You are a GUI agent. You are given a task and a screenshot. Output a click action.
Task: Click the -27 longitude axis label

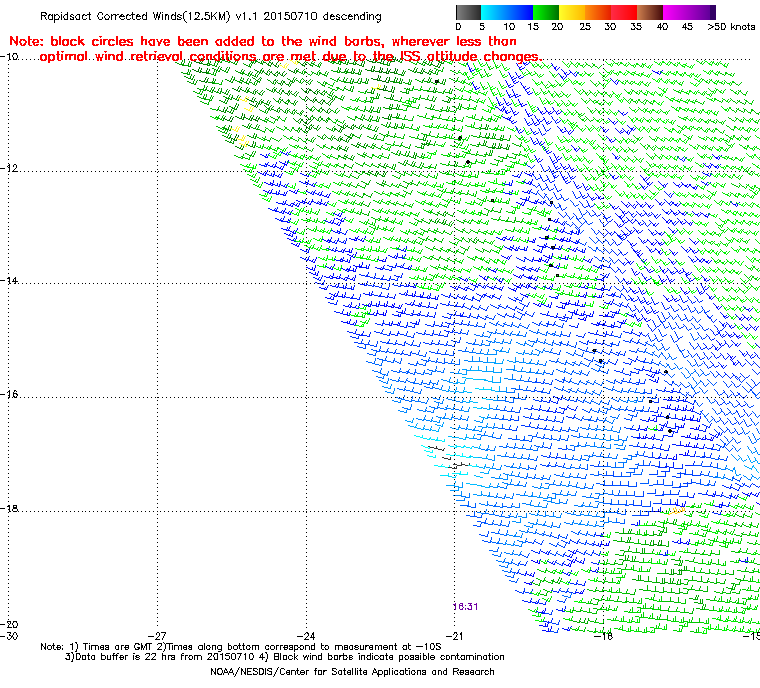[x=157, y=636]
